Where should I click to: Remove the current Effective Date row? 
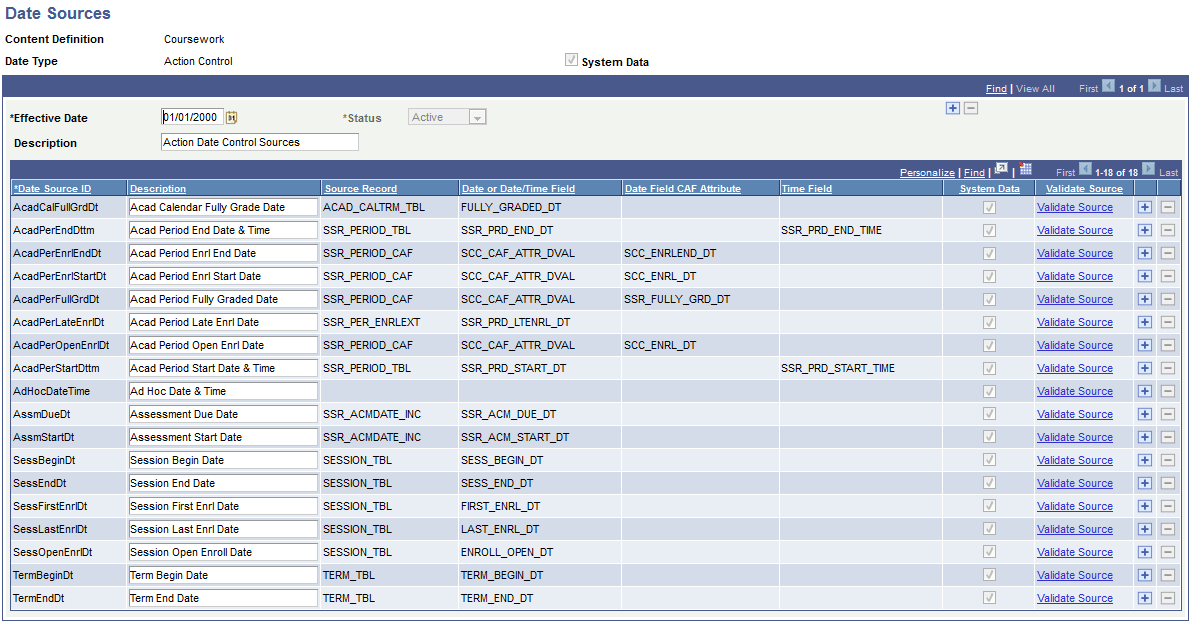pos(970,108)
